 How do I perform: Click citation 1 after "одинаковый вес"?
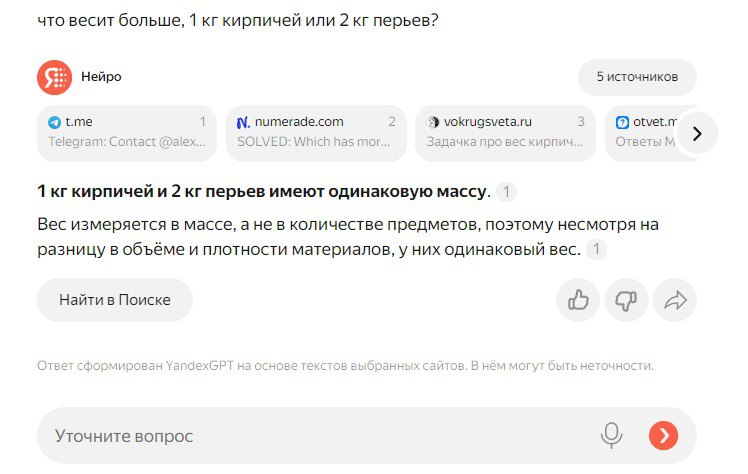597,250
